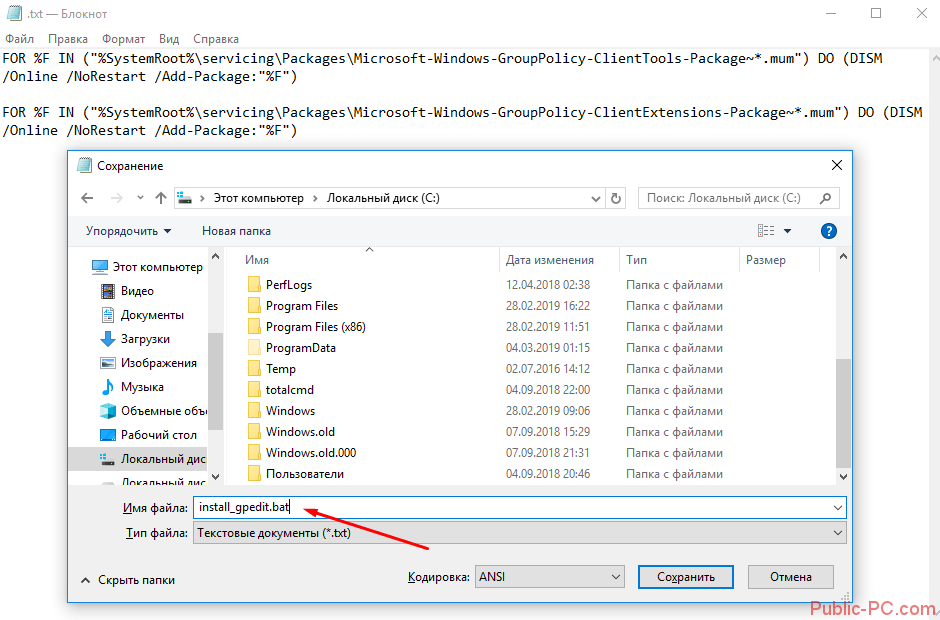Viewport: 940px width, 620px height.
Task: Click the search magnifier icon
Action: [825, 198]
